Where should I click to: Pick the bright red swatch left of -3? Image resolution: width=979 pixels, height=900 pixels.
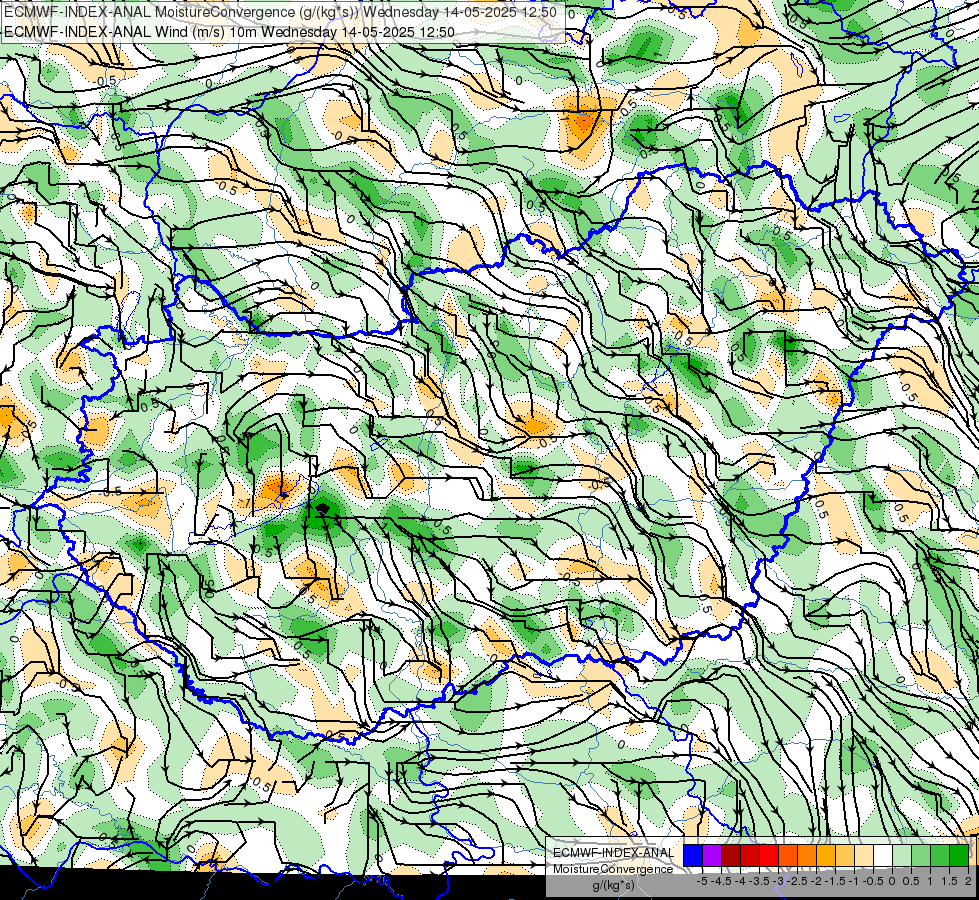[769, 855]
